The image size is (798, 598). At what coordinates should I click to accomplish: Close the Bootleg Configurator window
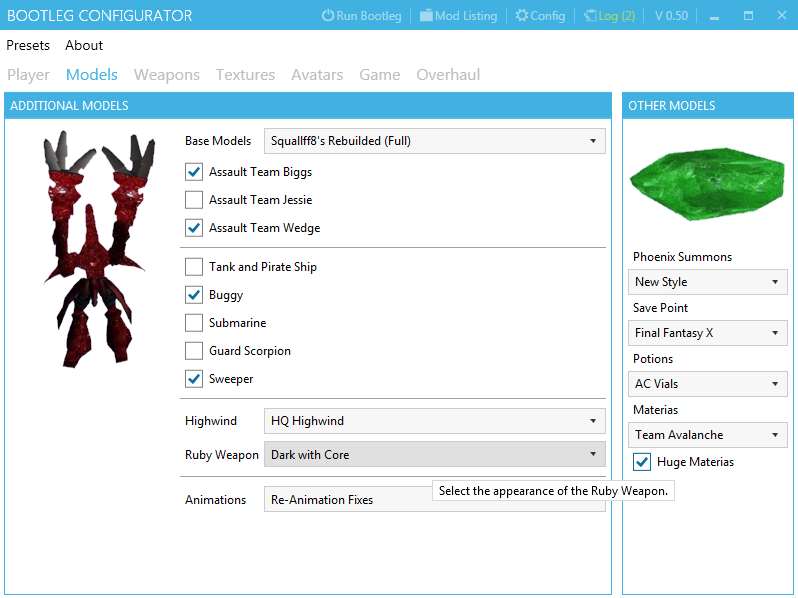[x=782, y=15]
